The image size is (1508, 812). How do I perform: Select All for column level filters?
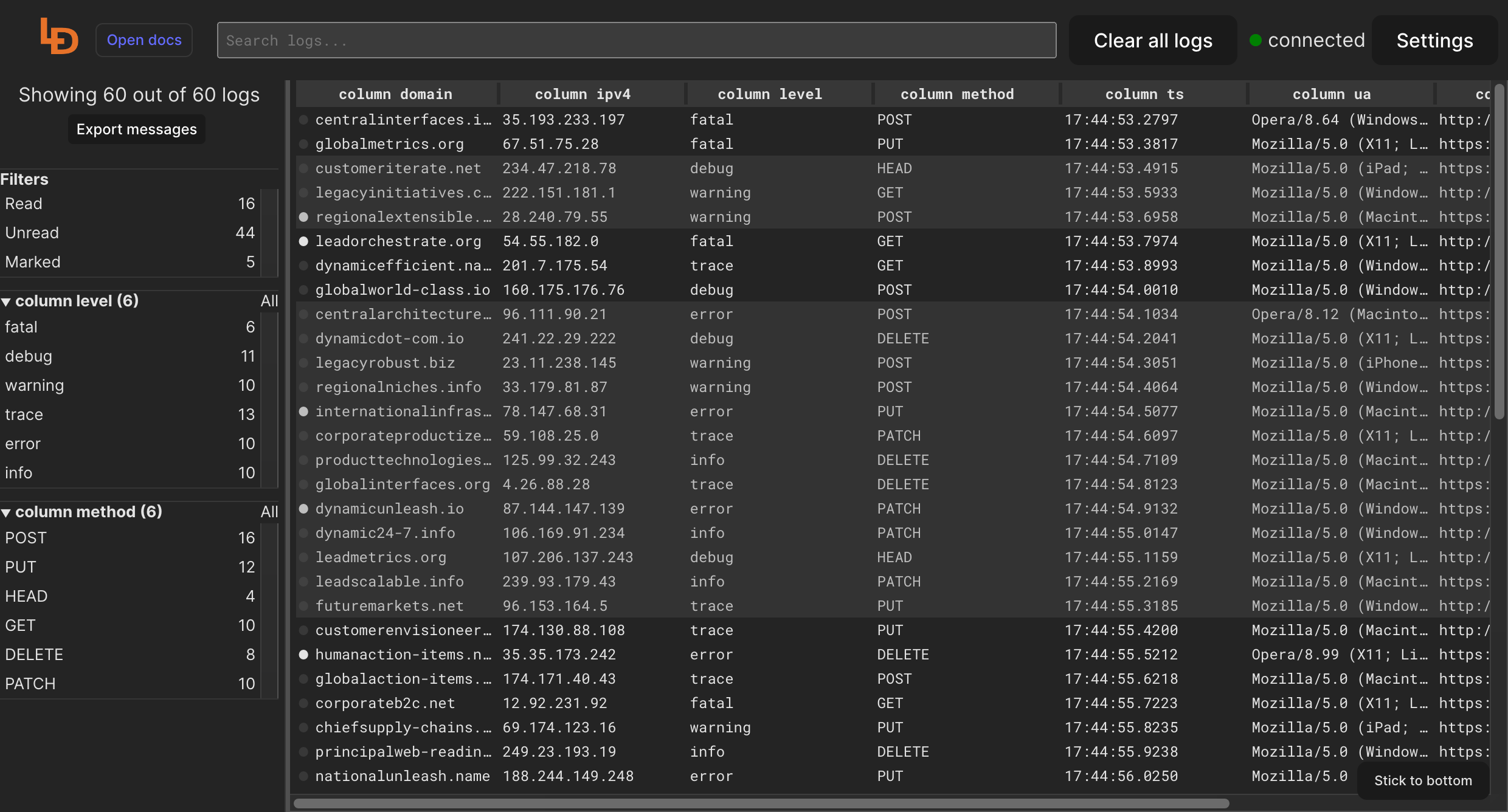pyautogui.click(x=269, y=301)
